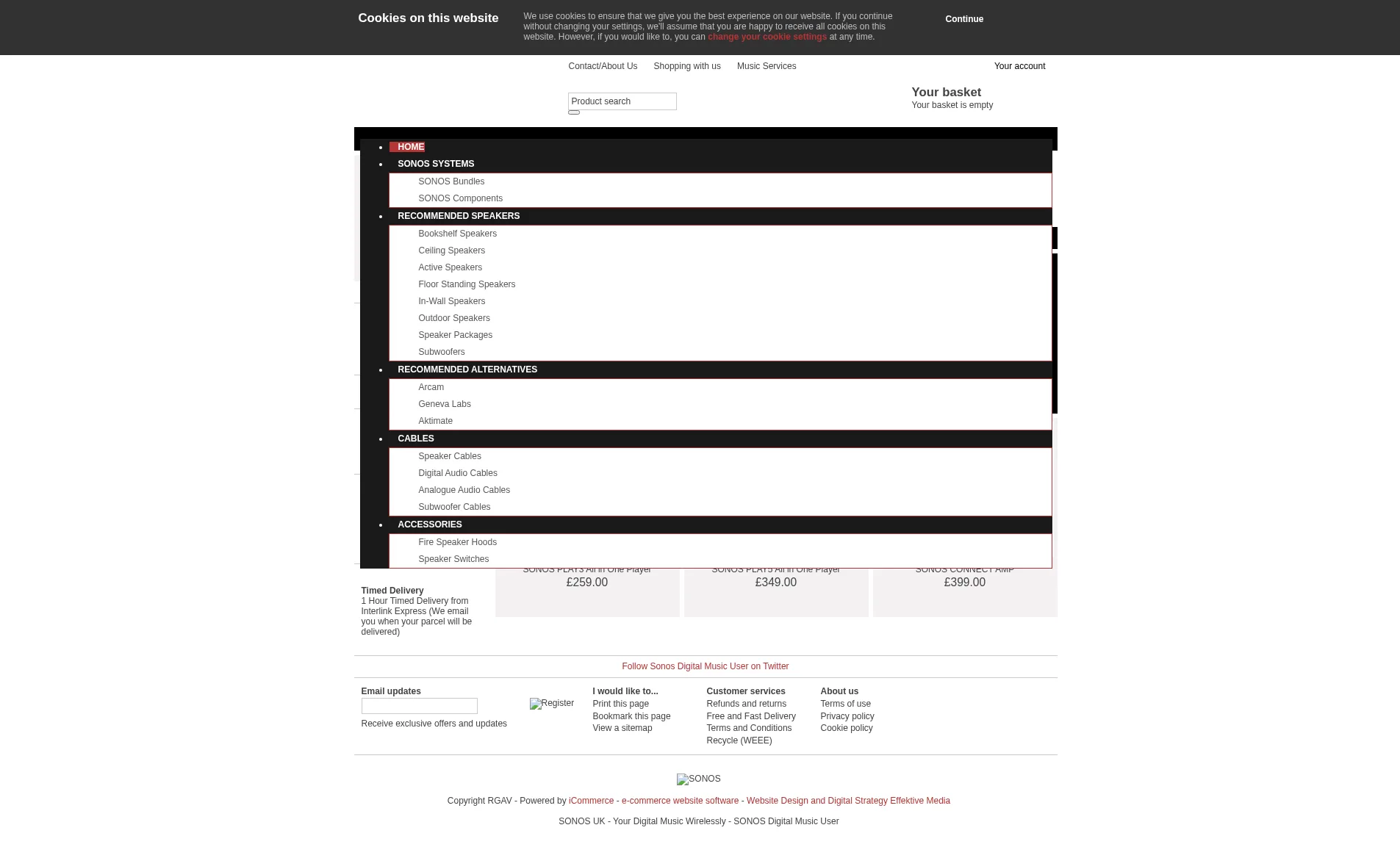1400x847 pixels.
Task: Select Subwoofers menu item
Action: (441, 352)
